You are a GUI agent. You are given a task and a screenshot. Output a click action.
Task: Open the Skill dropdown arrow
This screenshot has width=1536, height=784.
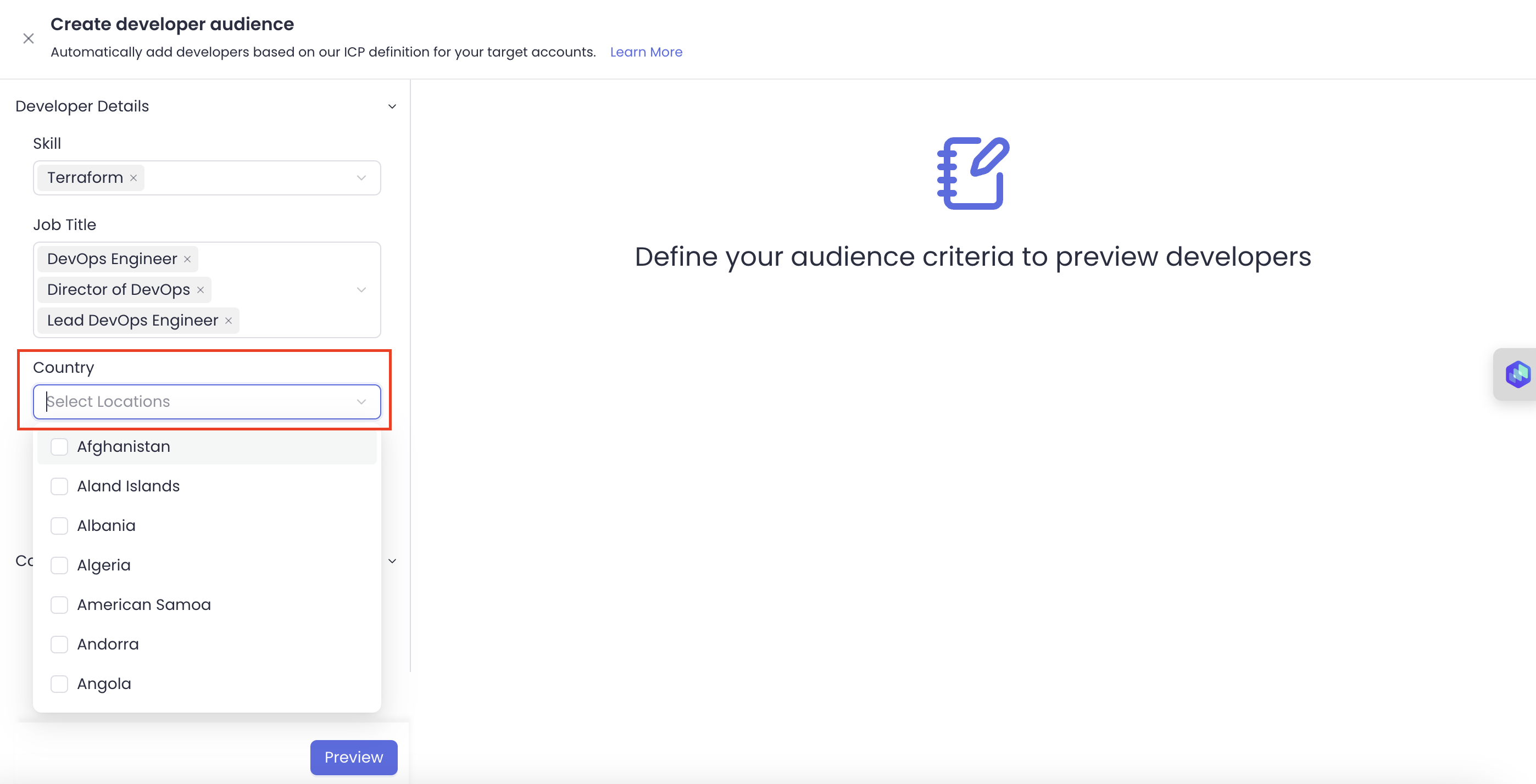pyautogui.click(x=361, y=178)
